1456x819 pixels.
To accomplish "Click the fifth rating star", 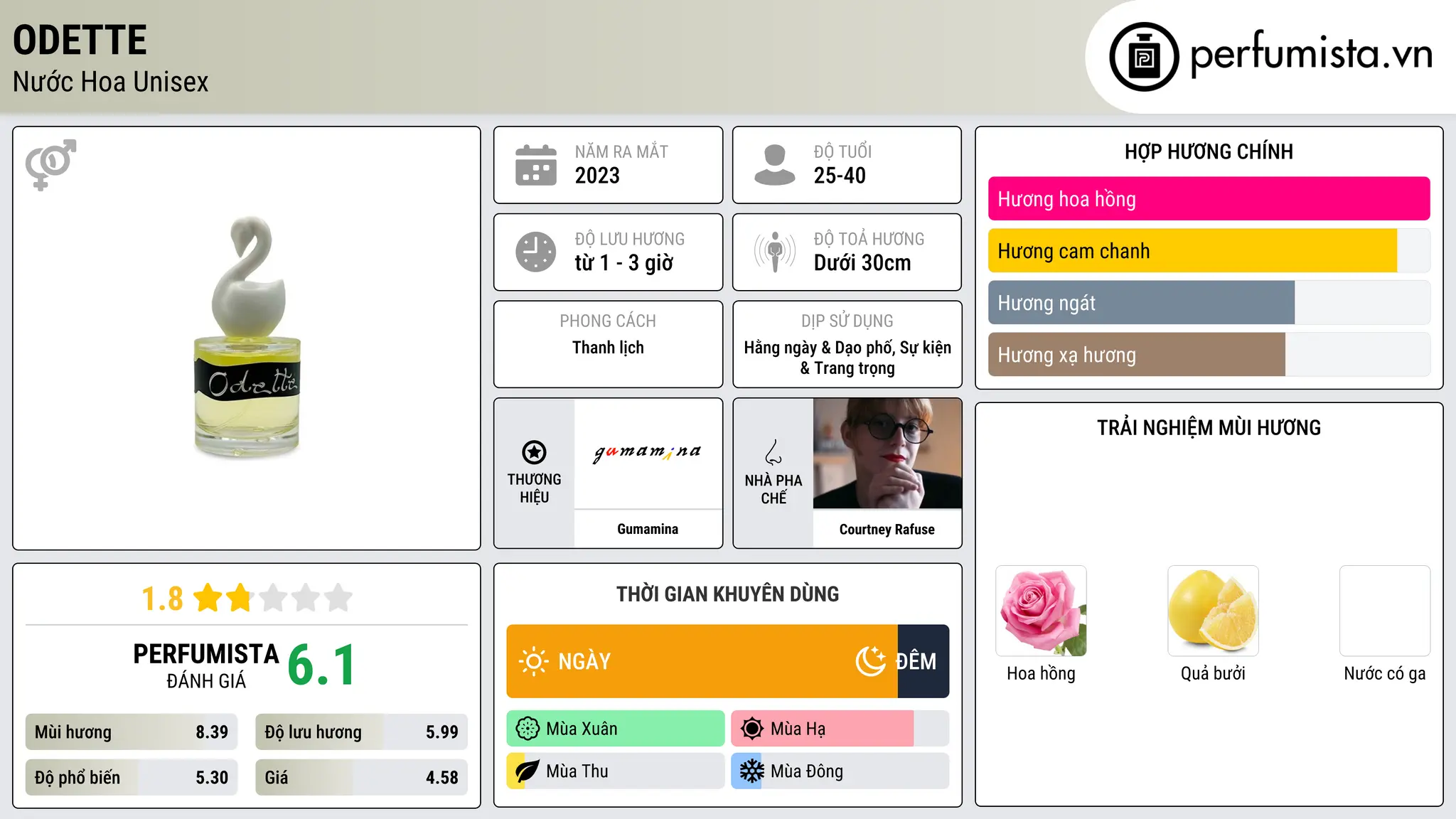I will (338, 598).
